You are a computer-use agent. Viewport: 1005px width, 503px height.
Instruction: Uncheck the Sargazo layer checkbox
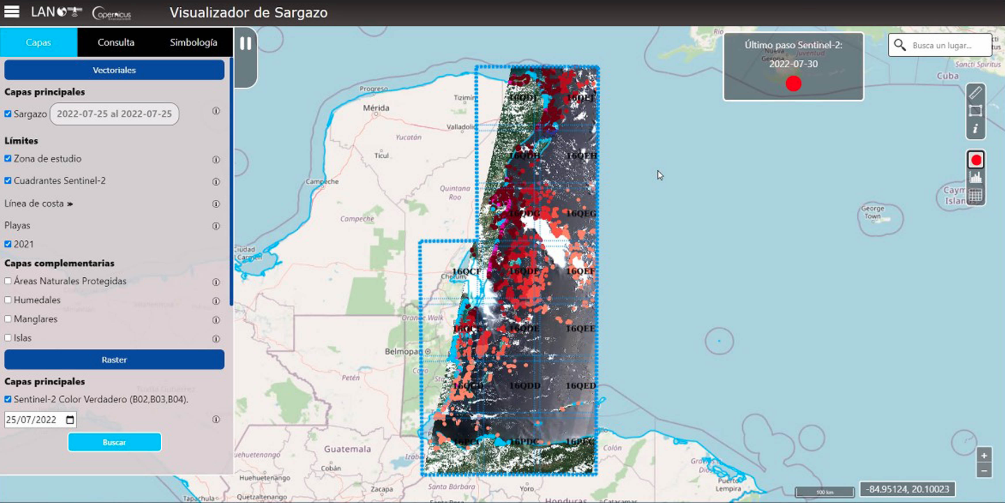[8, 114]
